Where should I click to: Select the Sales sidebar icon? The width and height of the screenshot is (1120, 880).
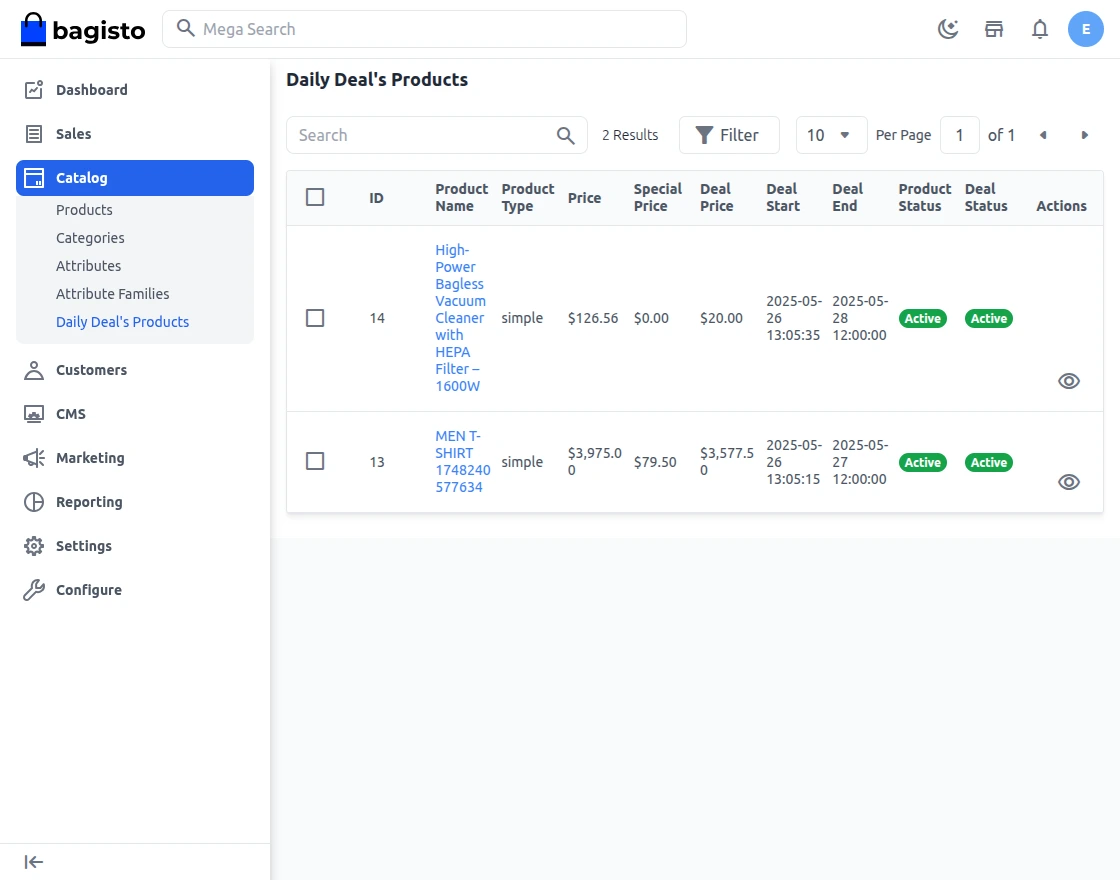[x=33, y=133]
